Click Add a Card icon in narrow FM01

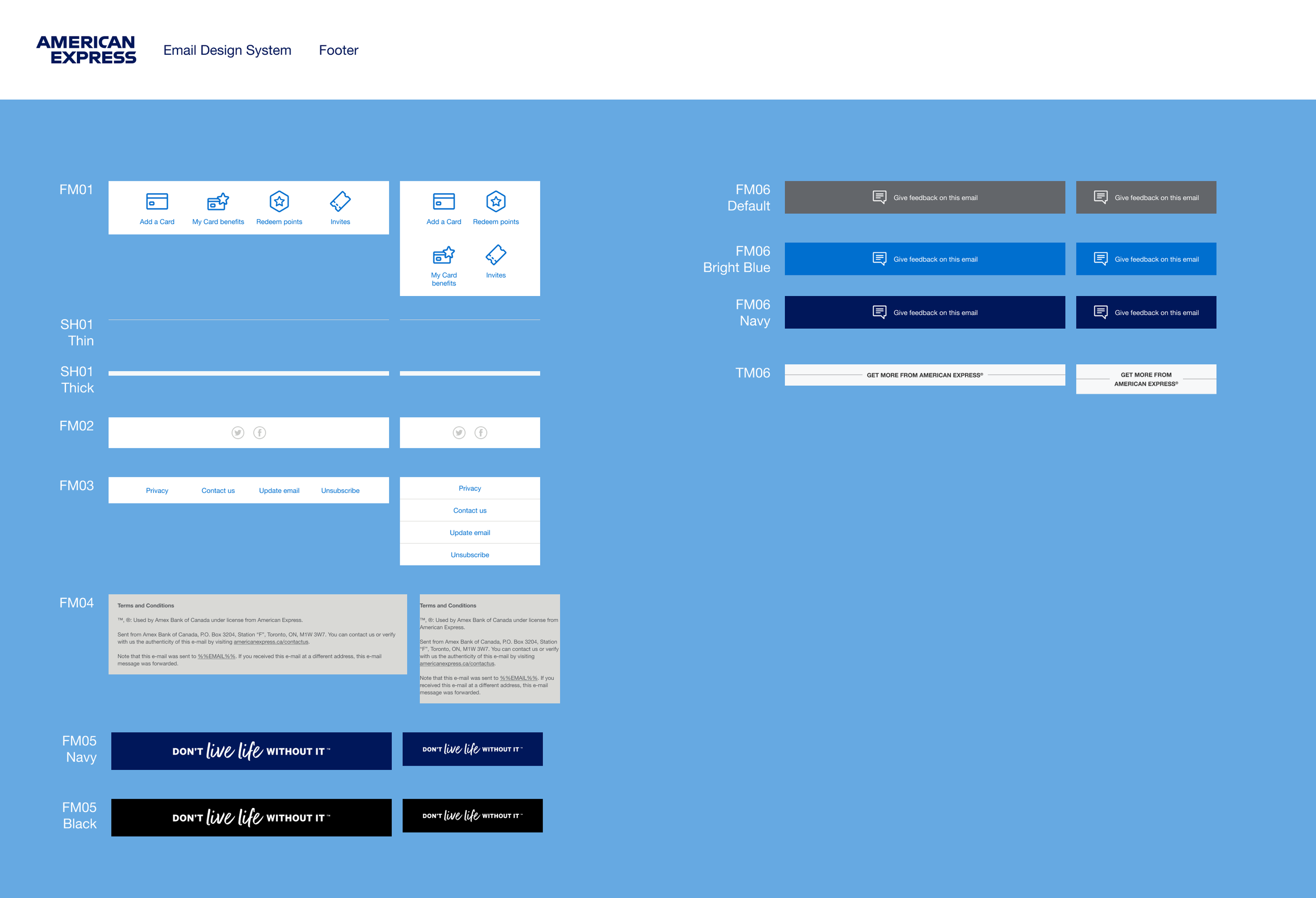pyautogui.click(x=444, y=201)
